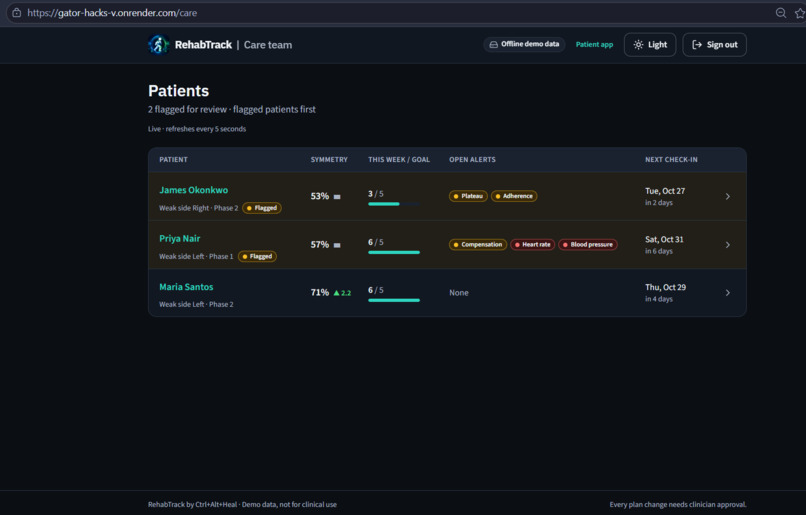Viewport: 806px width, 515px height.
Task: Click Flagged badge for Priya Nair
Action: pyautogui.click(x=258, y=256)
